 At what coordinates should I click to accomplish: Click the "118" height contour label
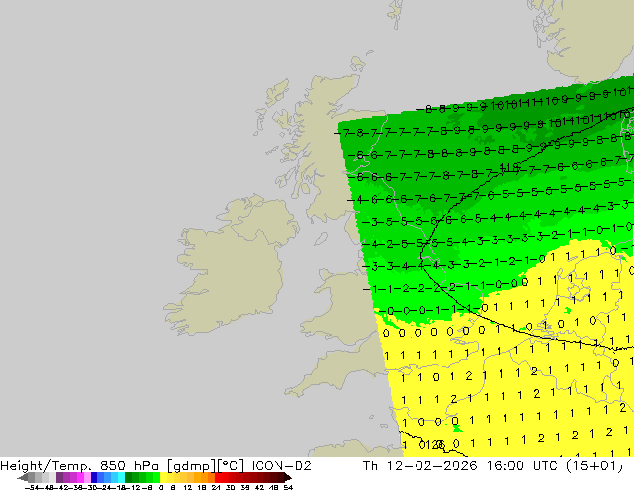click(509, 167)
